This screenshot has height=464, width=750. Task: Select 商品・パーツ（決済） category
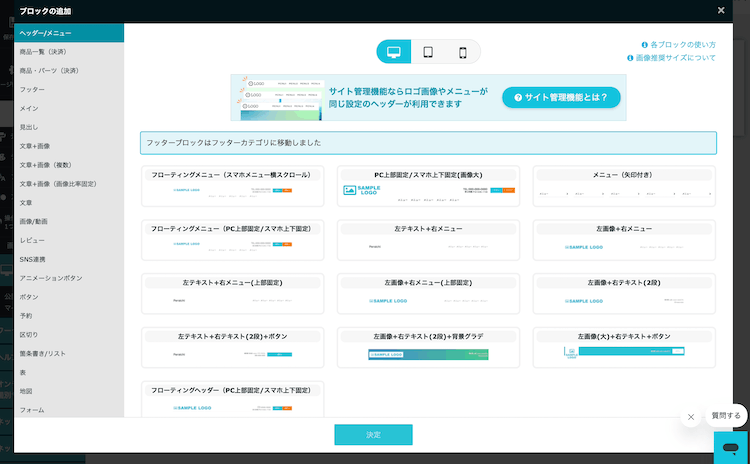(69, 70)
